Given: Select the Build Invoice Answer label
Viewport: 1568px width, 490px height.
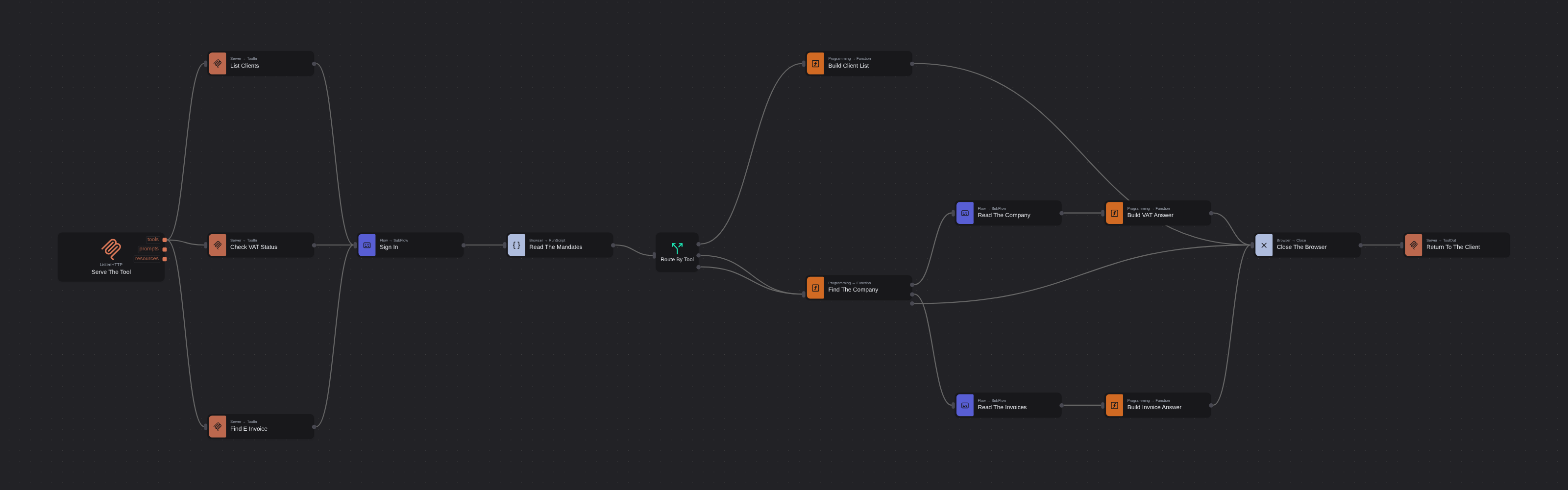Looking at the screenshot, I should (x=1154, y=408).
